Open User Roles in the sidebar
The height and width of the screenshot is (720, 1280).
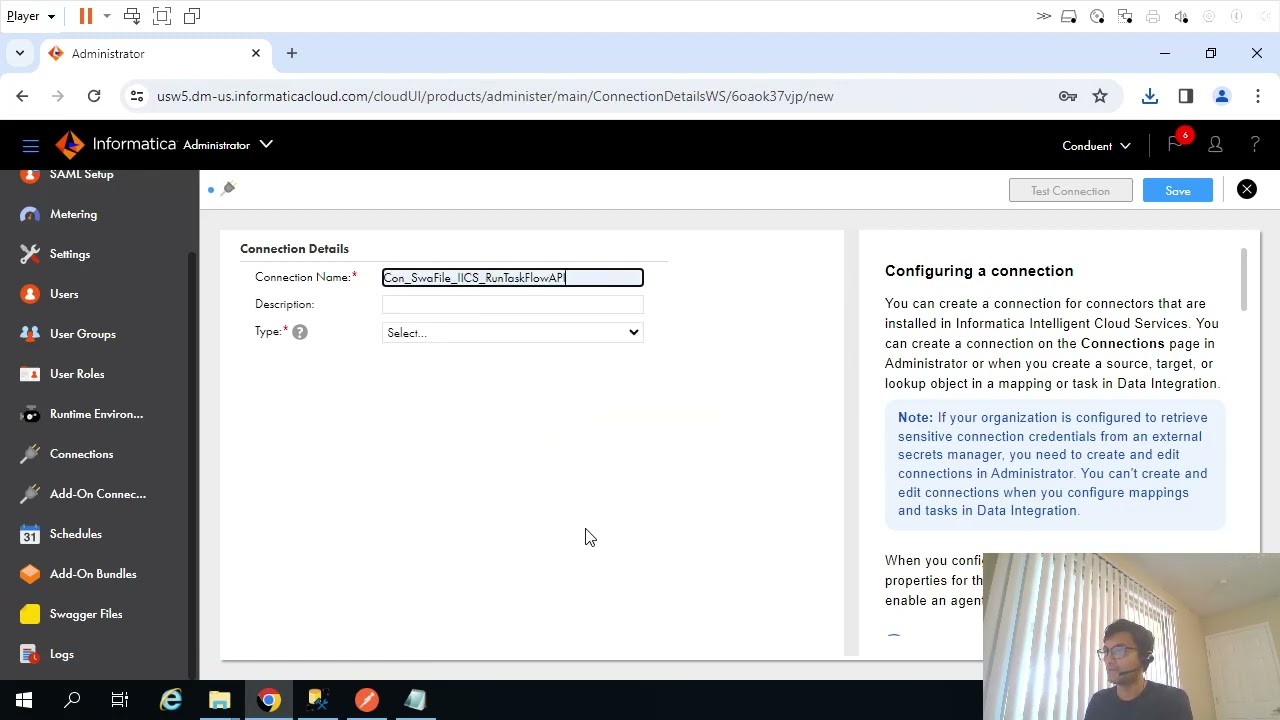click(x=76, y=374)
